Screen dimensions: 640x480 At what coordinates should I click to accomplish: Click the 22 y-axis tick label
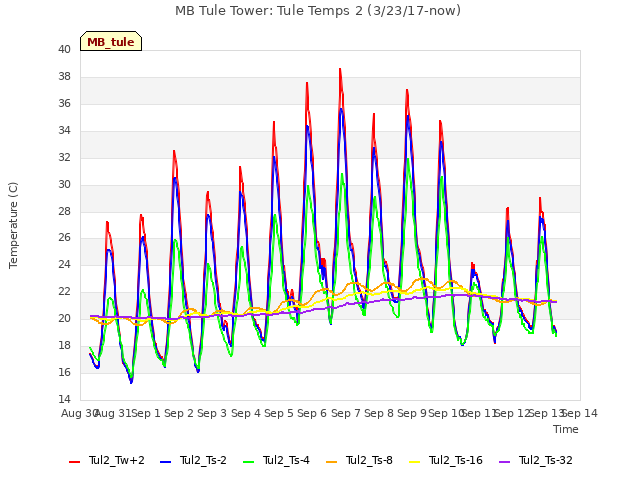coord(64,291)
